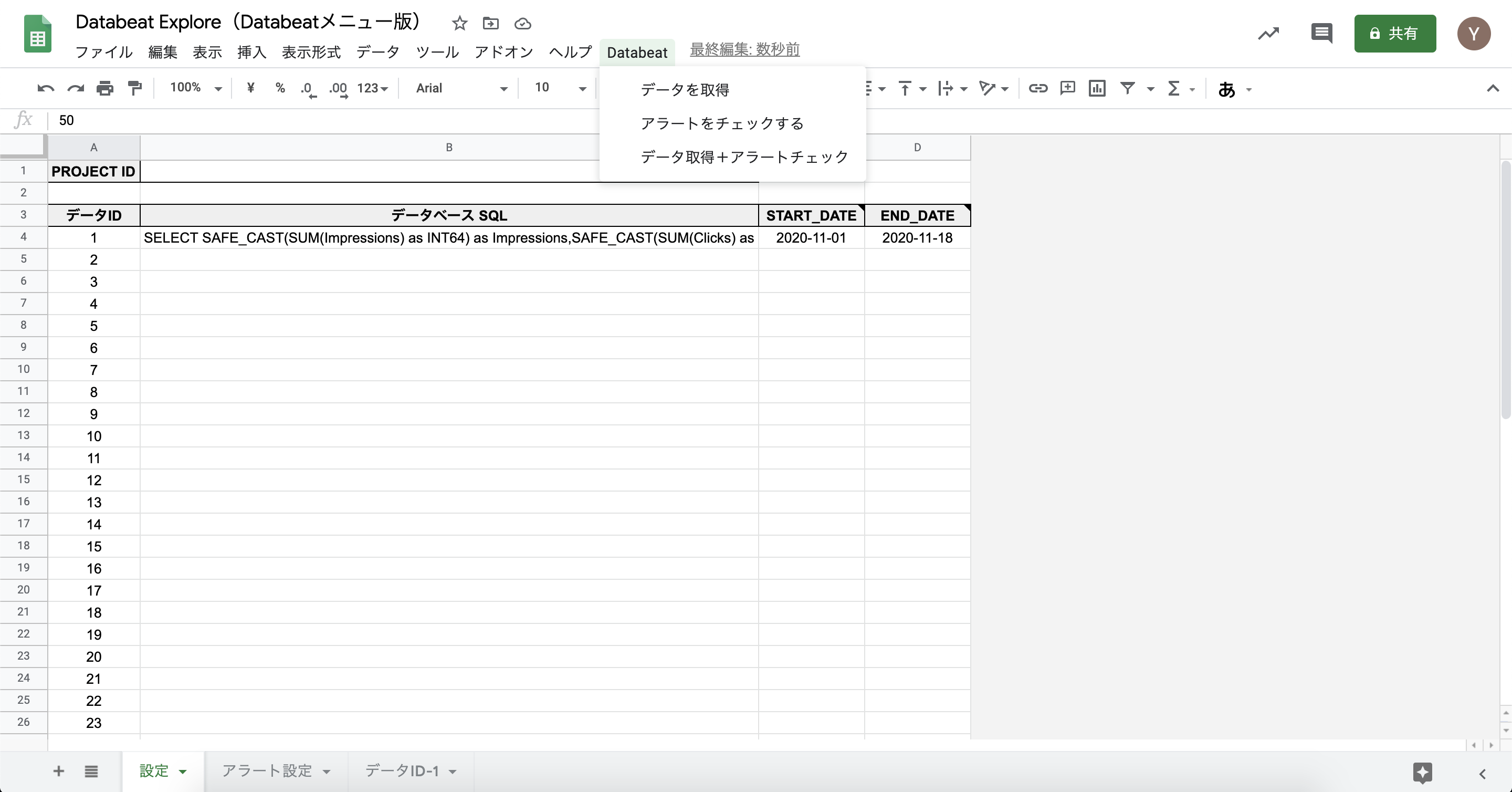Open the ファイル menu
Image resolution: width=1512 pixels, height=792 pixels.
[104, 52]
